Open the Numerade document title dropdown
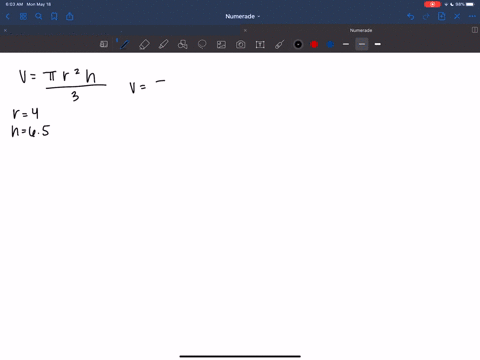The image size is (480, 360). point(242,16)
